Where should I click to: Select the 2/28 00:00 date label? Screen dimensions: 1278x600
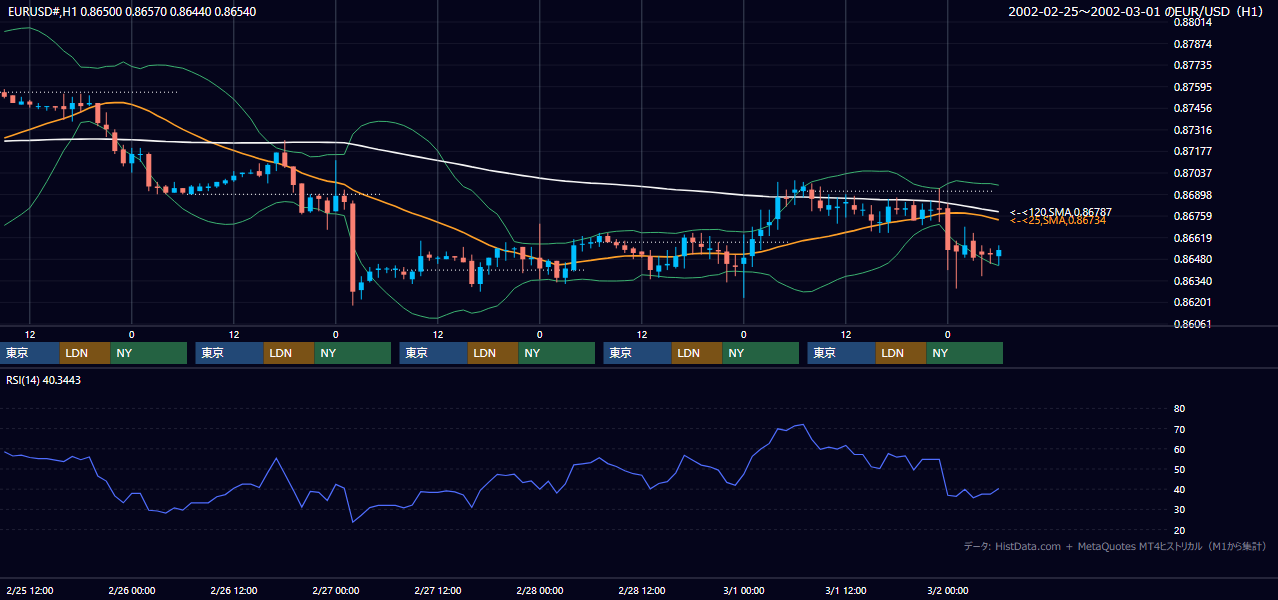pyautogui.click(x=539, y=591)
